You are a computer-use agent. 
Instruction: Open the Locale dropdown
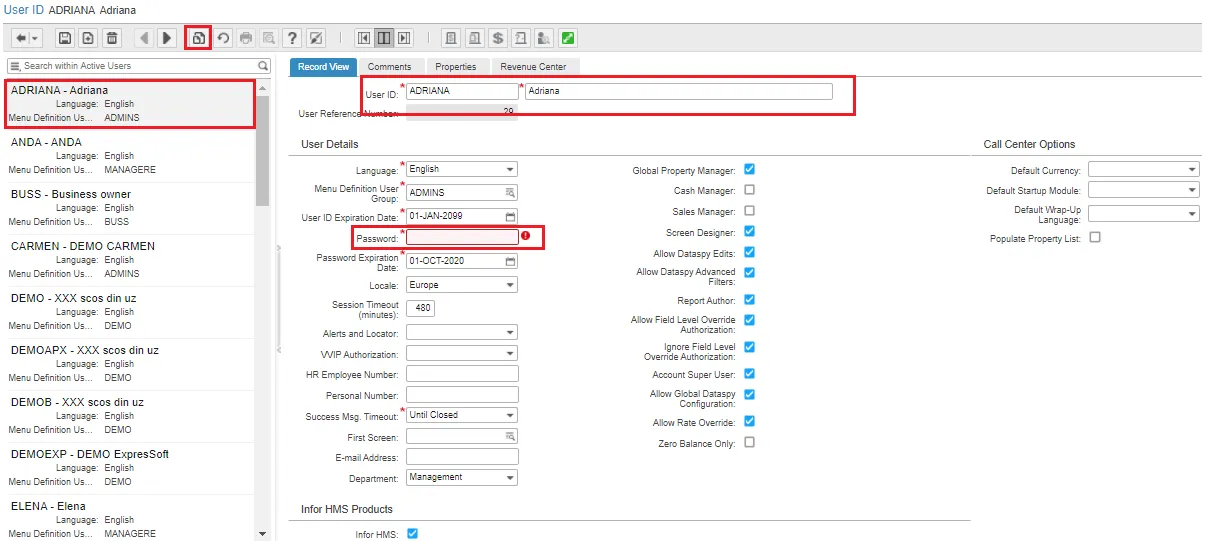[x=510, y=285]
